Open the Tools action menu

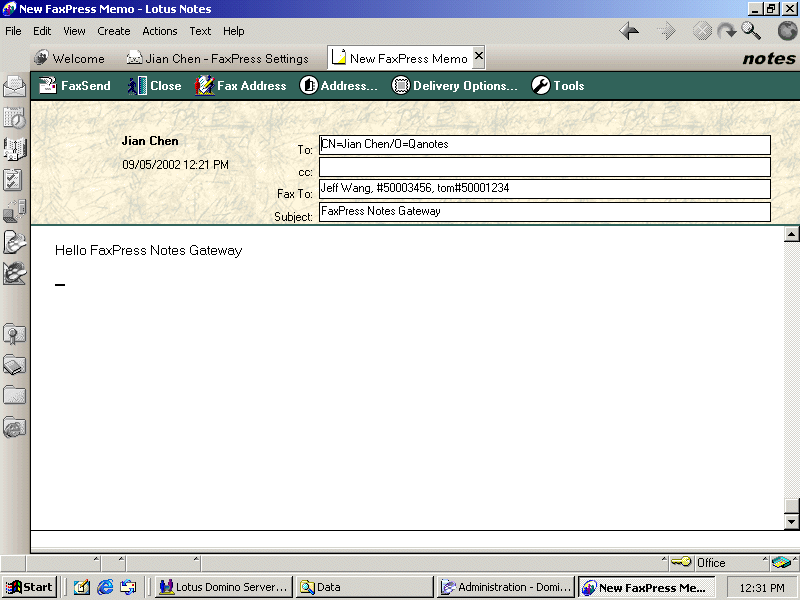pyautogui.click(x=558, y=86)
